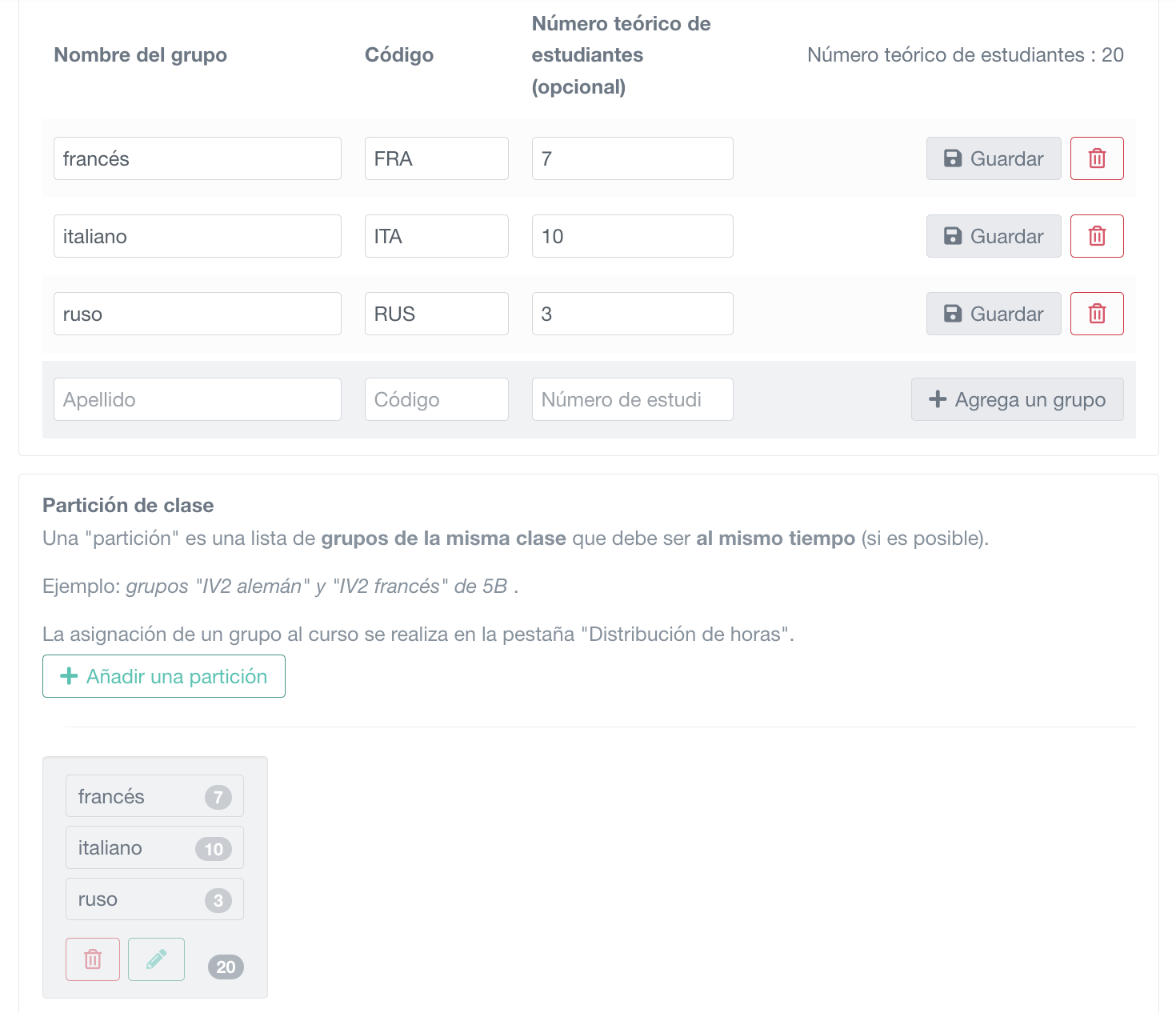Viewport: 1176px width, 1013px height.
Task: Edit the partition with pencil icon
Action: (x=156, y=959)
